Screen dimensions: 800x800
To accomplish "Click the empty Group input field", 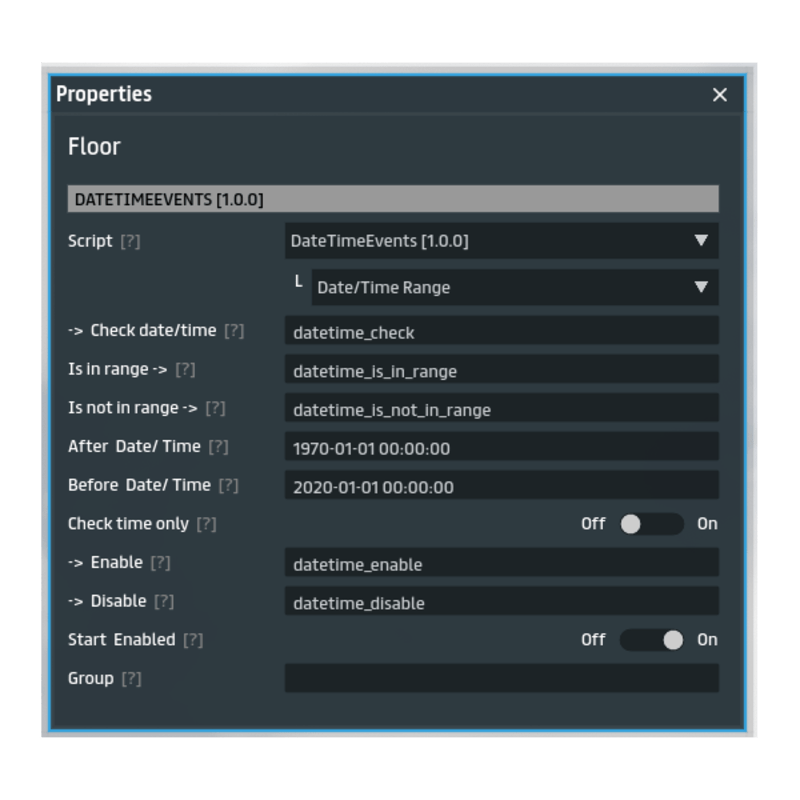I will pyautogui.click(x=501, y=678).
